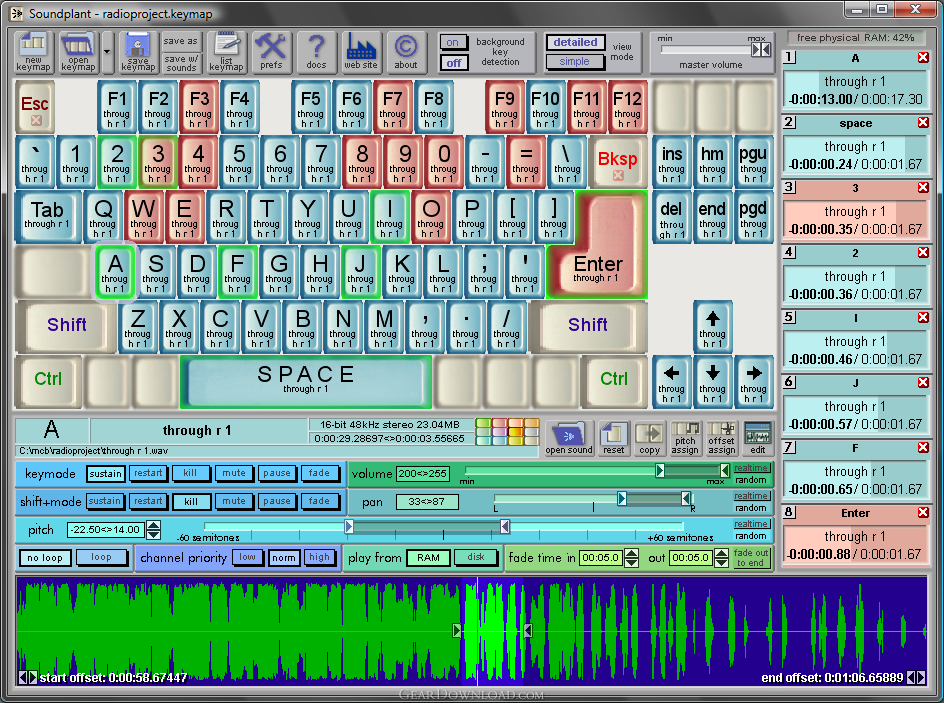Viewport: 944px width, 703px height.
Task: Choose play from RAM
Action: 428,558
